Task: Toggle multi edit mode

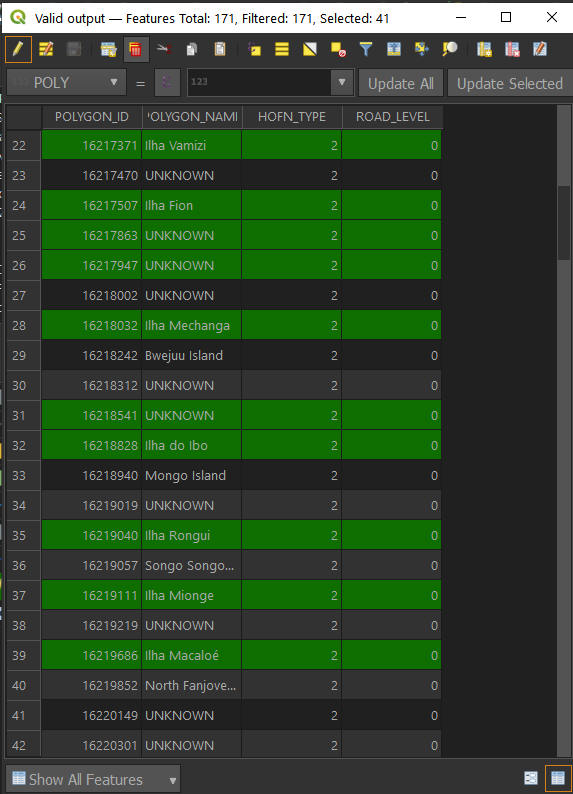Action: (46, 50)
